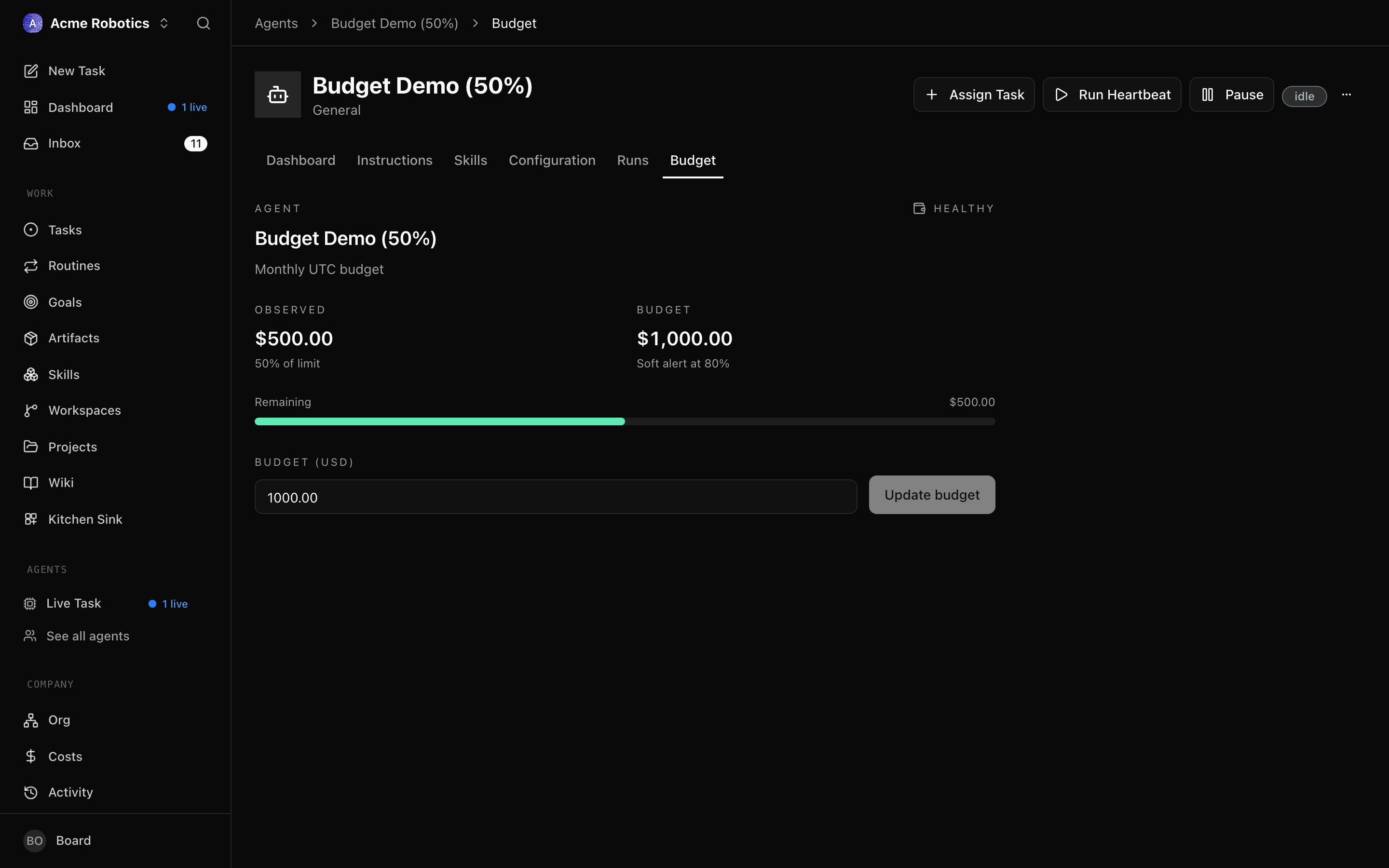Click the HEALTHY status label

point(964,208)
